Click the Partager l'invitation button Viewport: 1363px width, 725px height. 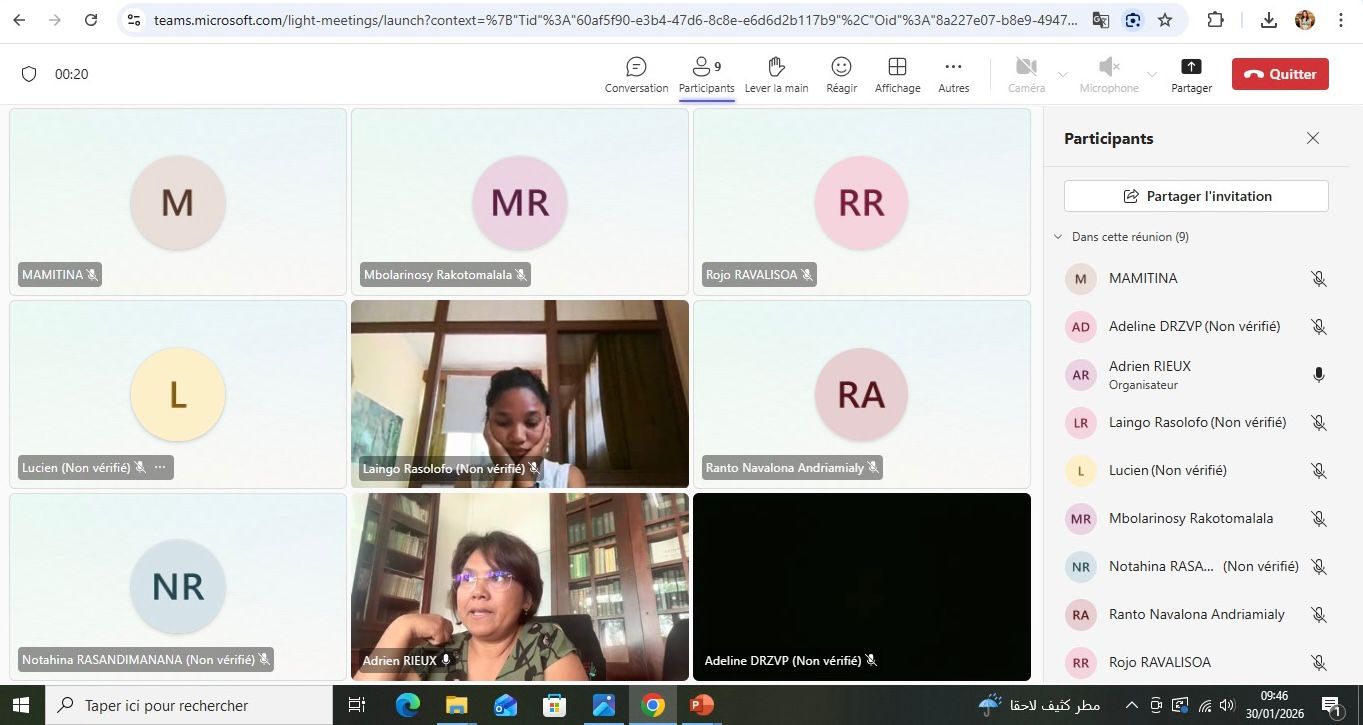click(x=1196, y=196)
